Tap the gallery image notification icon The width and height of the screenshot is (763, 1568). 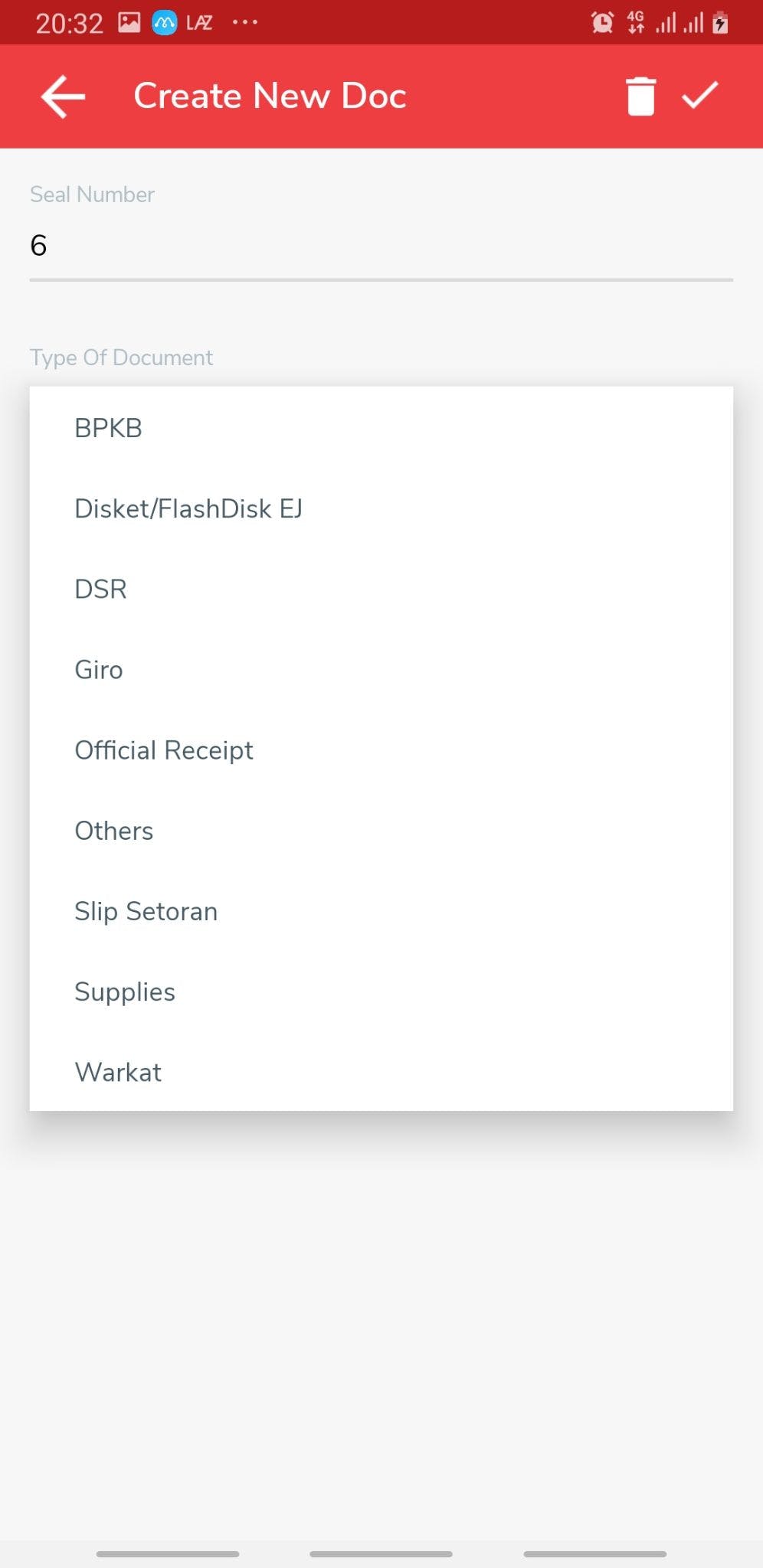(x=129, y=23)
